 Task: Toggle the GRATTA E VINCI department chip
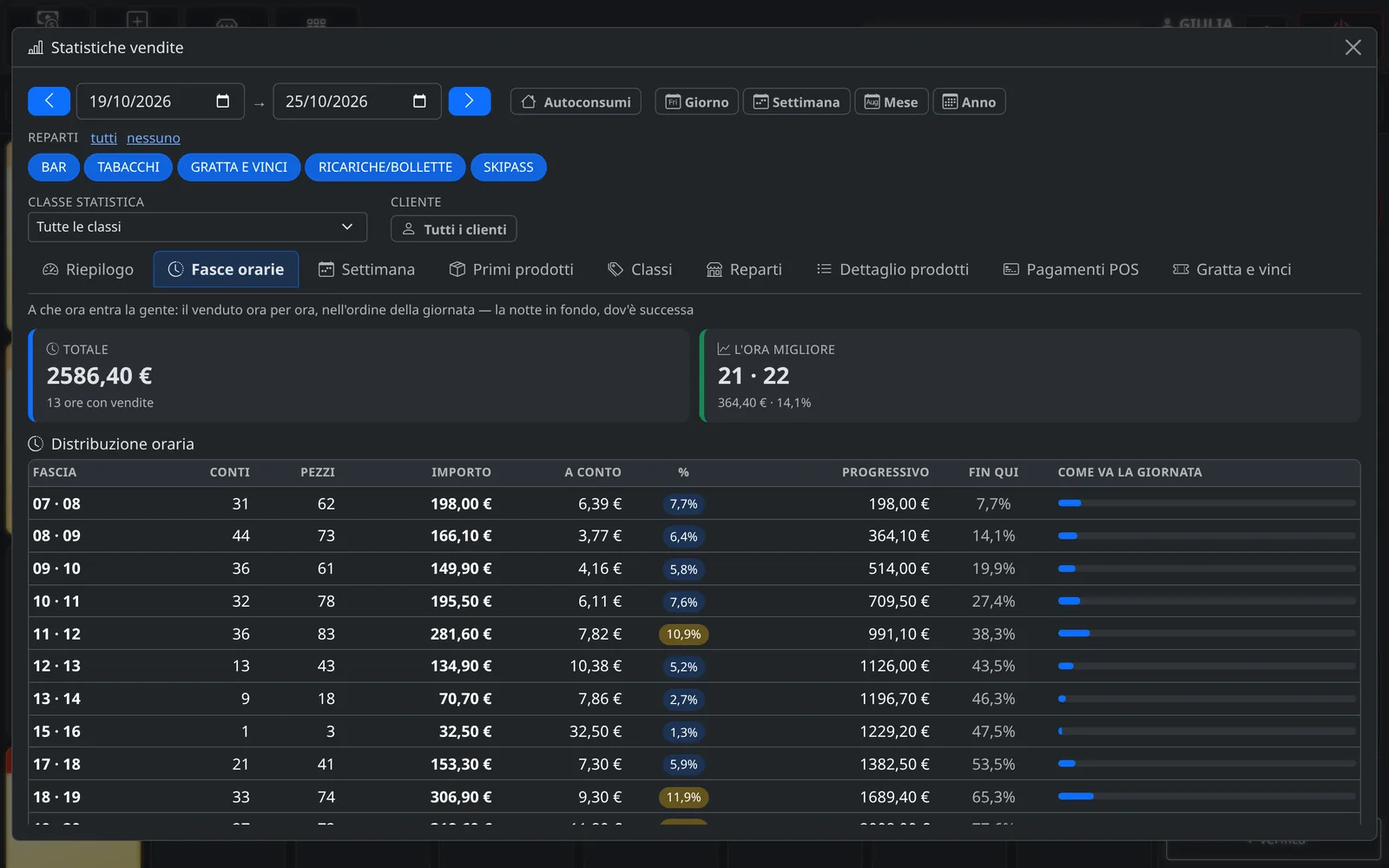pyautogui.click(x=239, y=168)
